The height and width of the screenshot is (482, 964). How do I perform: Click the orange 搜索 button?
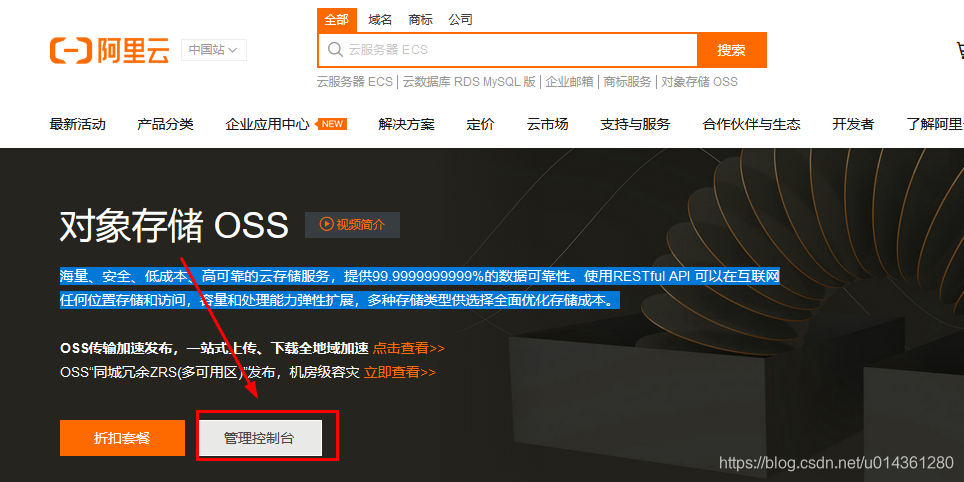pyautogui.click(x=732, y=50)
